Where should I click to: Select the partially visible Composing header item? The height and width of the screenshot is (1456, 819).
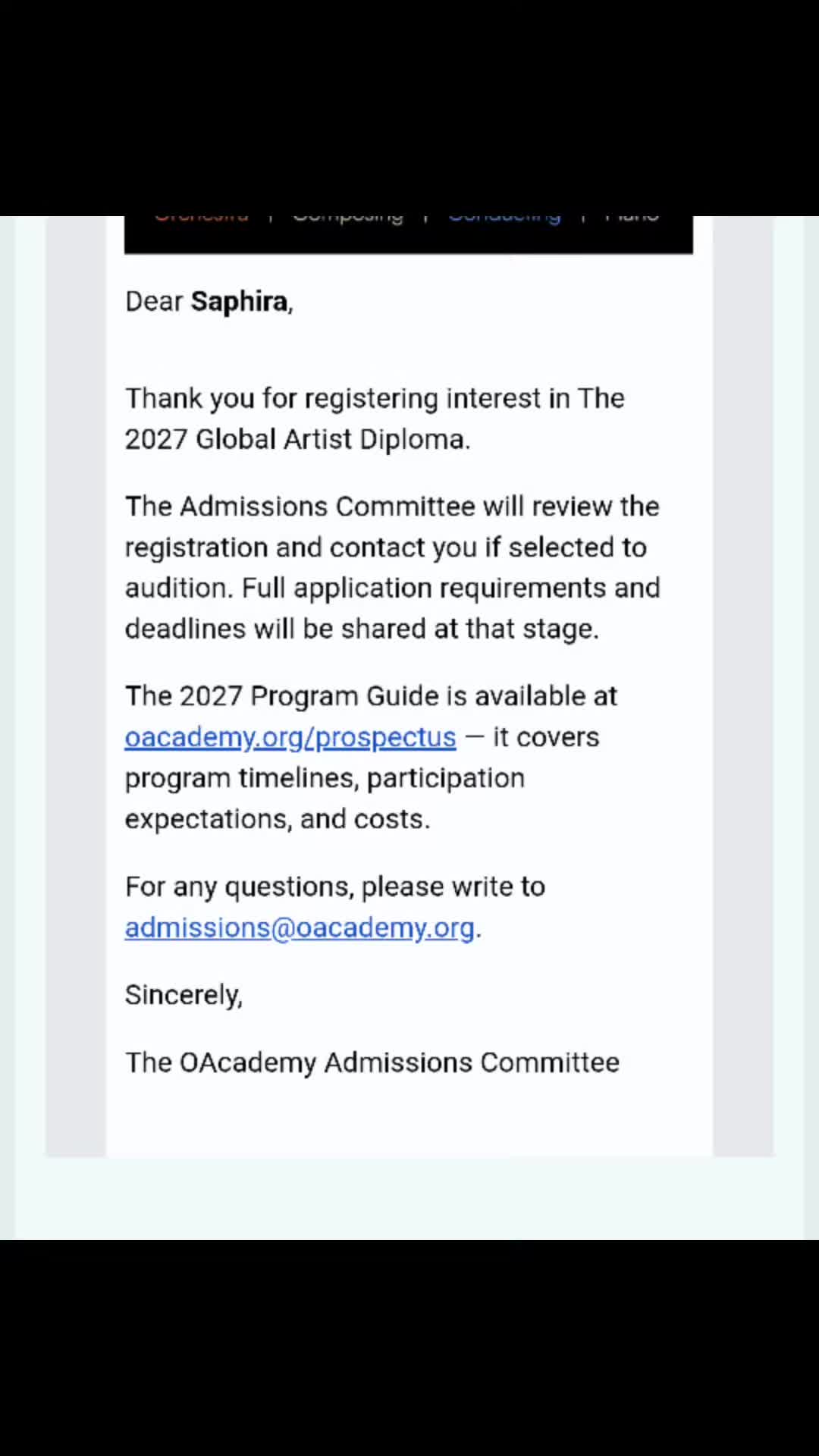click(x=348, y=218)
